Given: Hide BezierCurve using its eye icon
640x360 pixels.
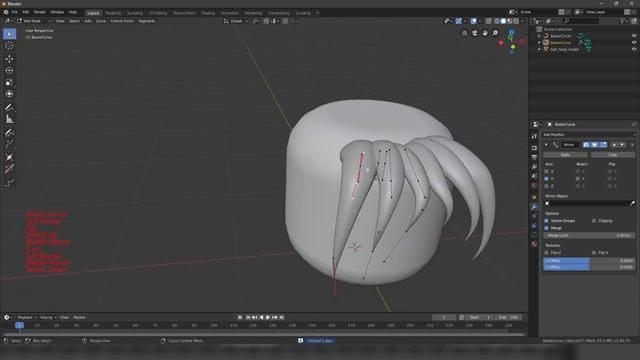Looking at the screenshot, I should pos(634,42).
